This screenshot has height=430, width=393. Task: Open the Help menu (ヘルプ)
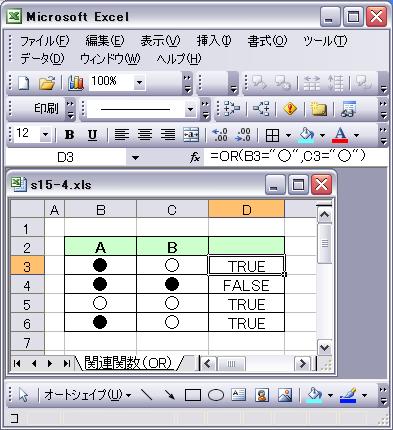coord(179,59)
